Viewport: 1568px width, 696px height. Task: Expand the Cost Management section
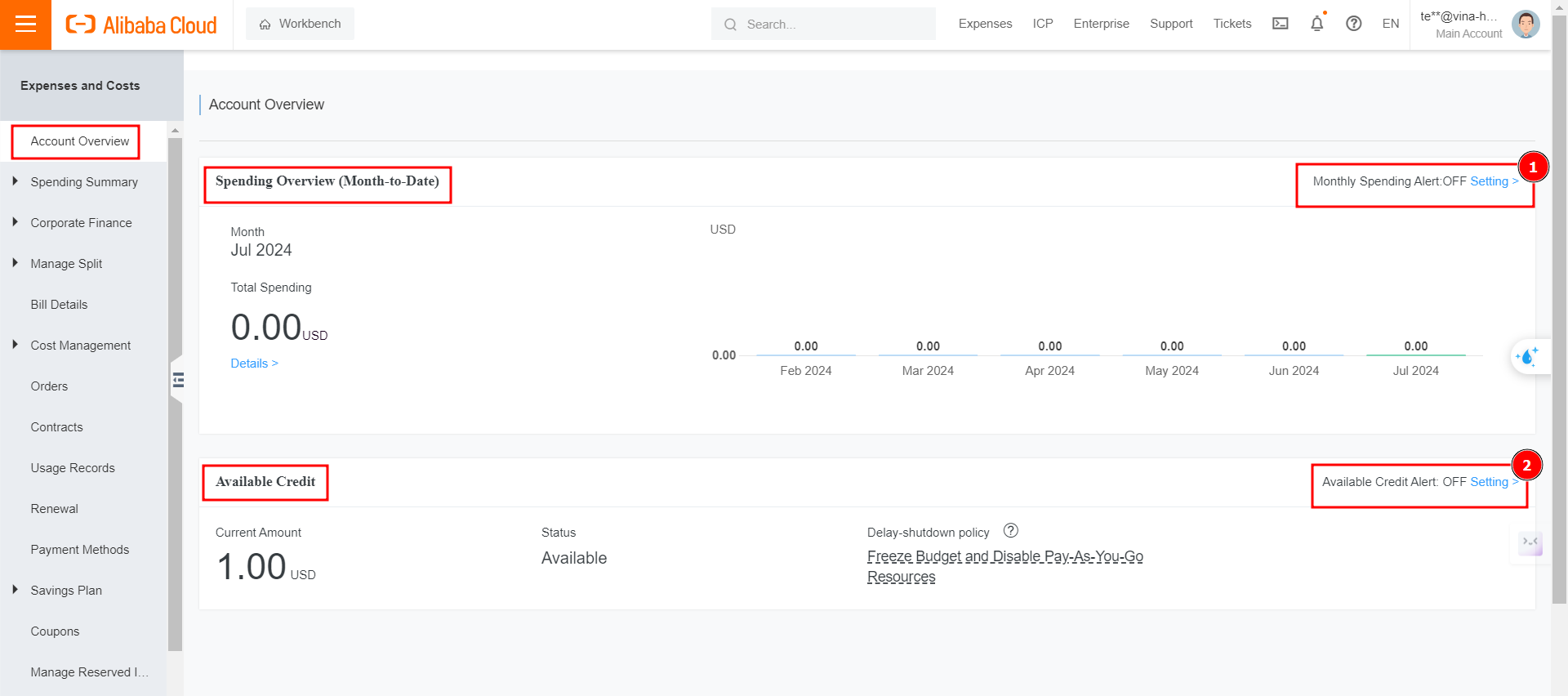(80, 346)
